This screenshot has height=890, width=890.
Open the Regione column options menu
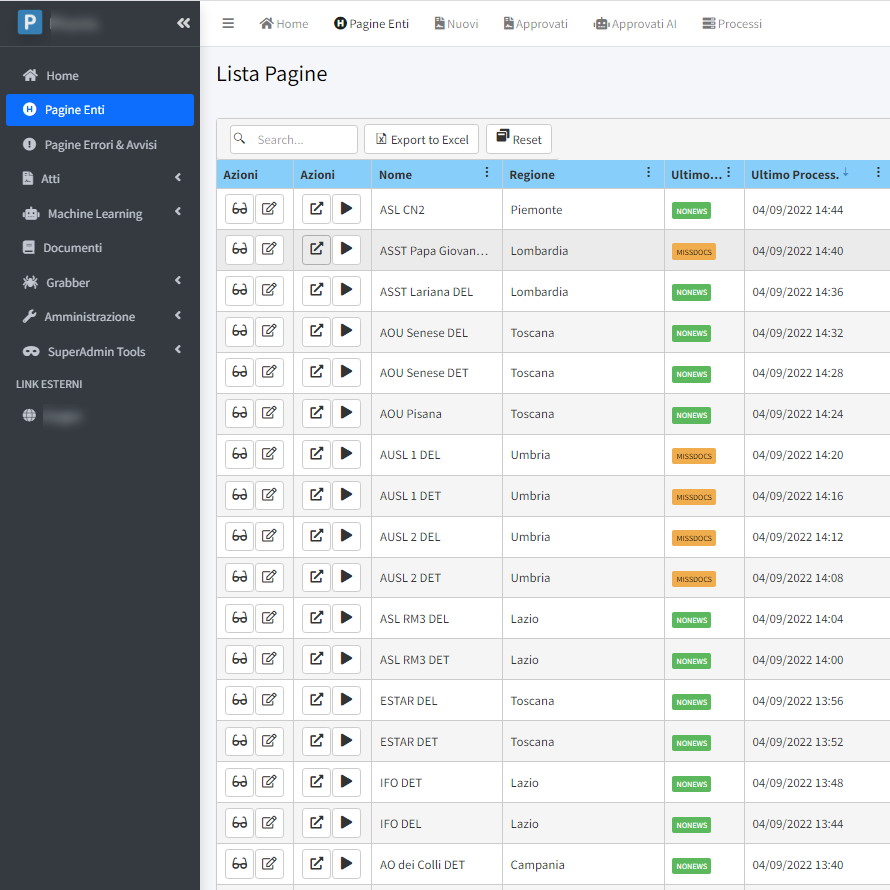[x=649, y=173]
